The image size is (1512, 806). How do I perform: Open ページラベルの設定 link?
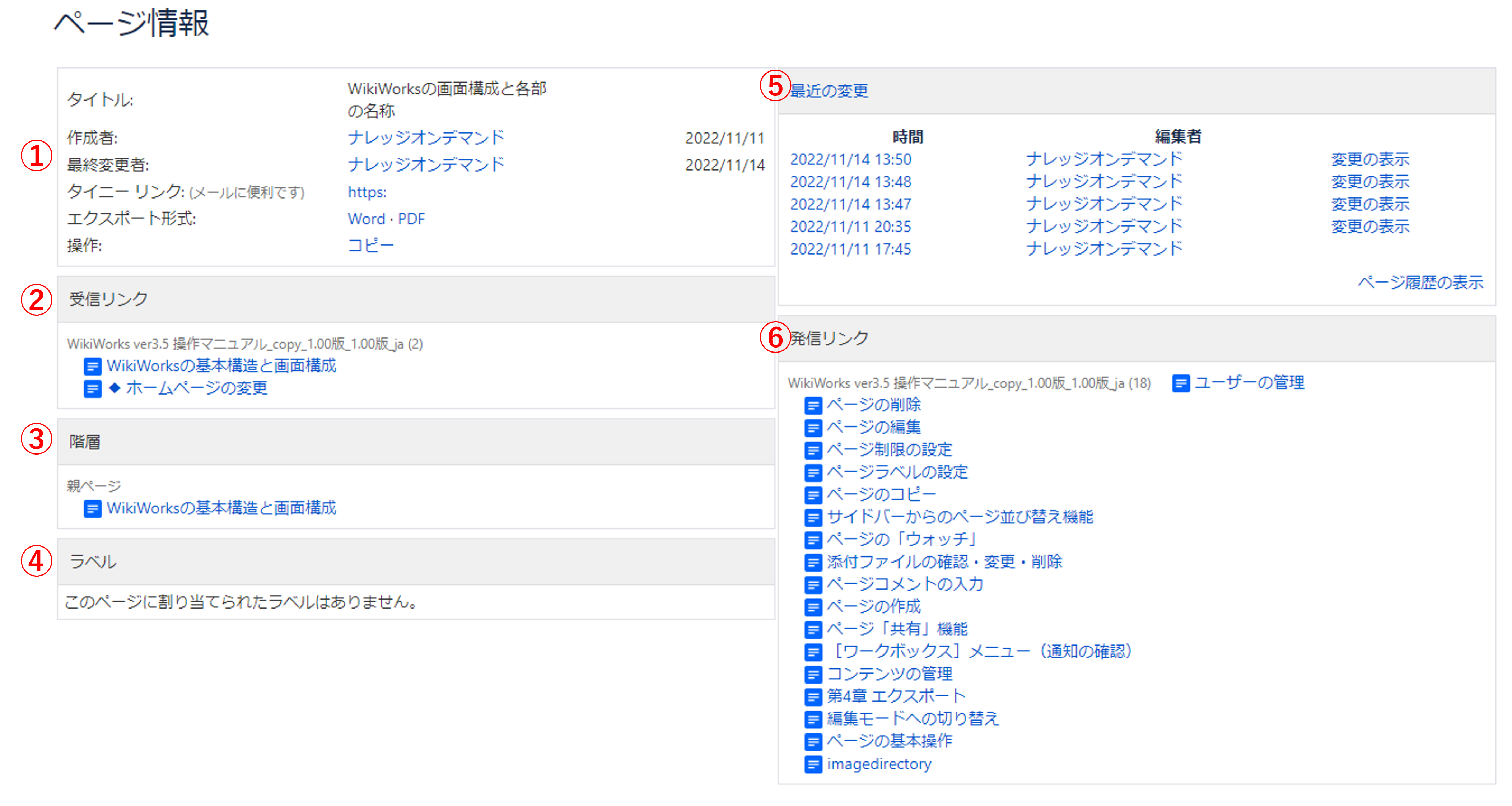click(x=897, y=472)
